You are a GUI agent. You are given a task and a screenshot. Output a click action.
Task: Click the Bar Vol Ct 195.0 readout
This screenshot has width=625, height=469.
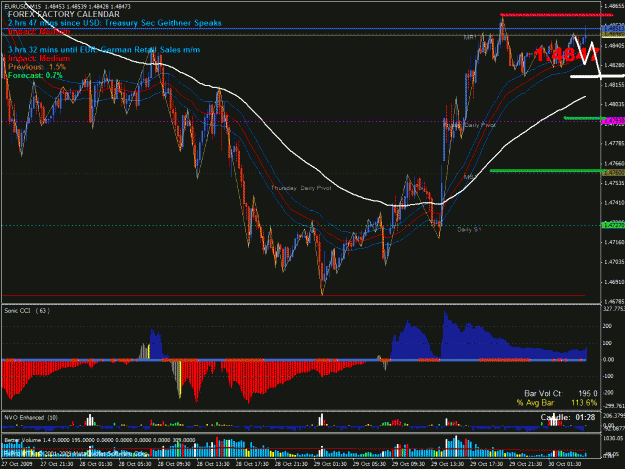coord(561,394)
